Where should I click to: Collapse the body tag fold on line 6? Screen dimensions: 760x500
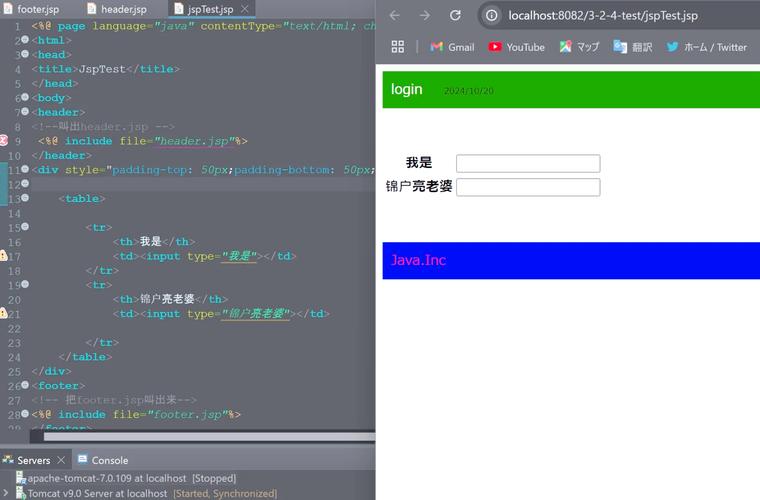point(25,98)
